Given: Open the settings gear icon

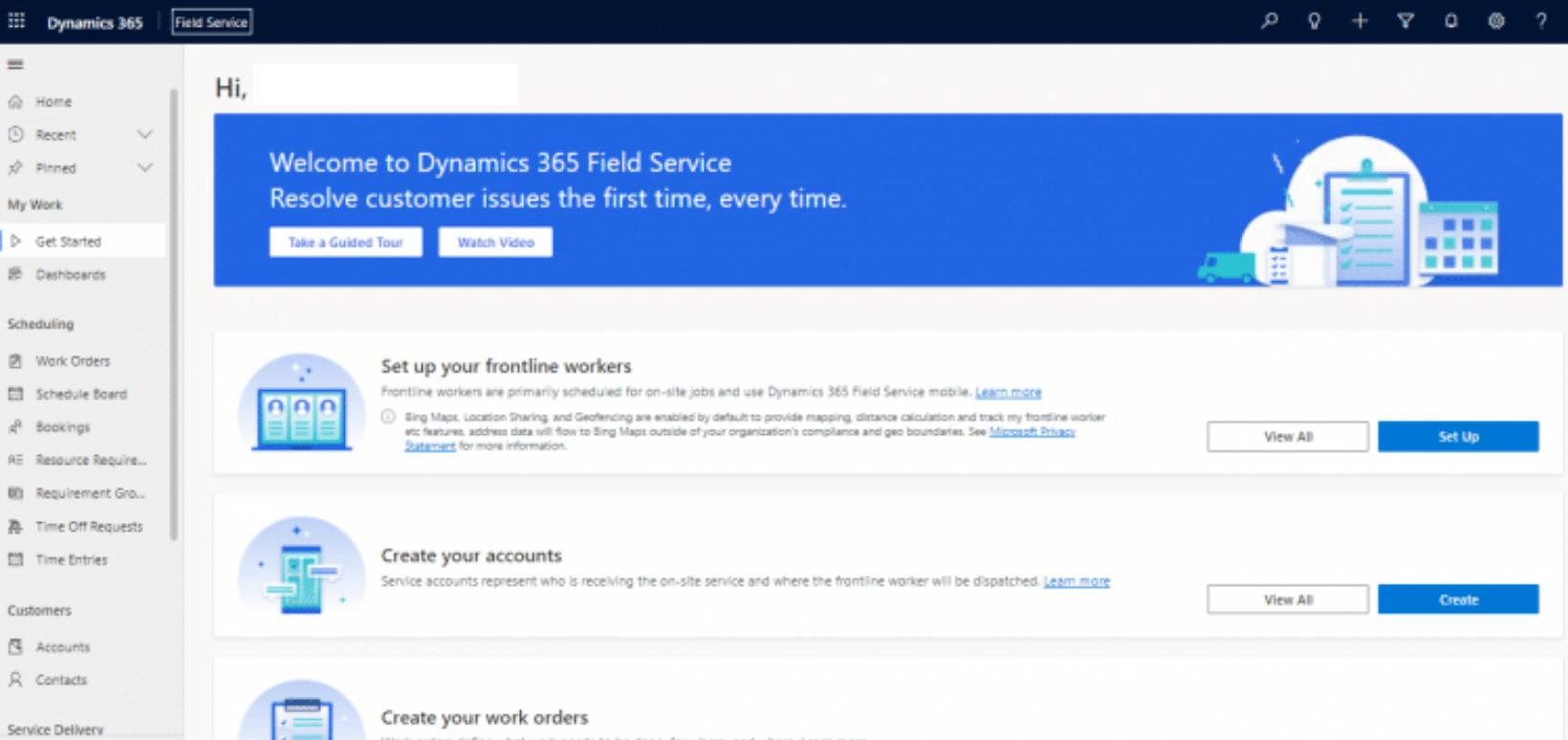Looking at the screenshot, I should (x=1496, y=21).
